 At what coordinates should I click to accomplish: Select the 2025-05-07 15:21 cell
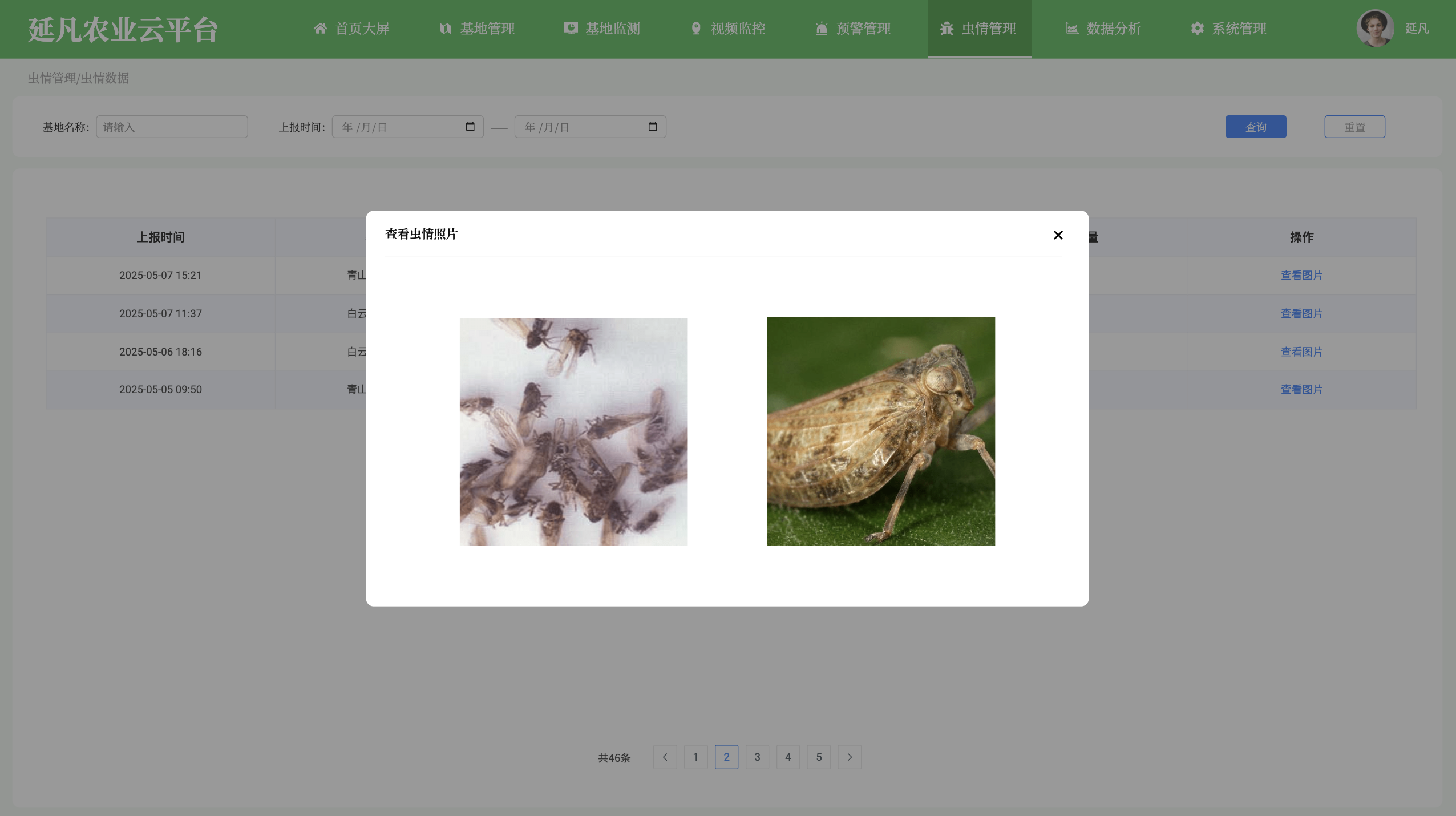pos(160,276)
